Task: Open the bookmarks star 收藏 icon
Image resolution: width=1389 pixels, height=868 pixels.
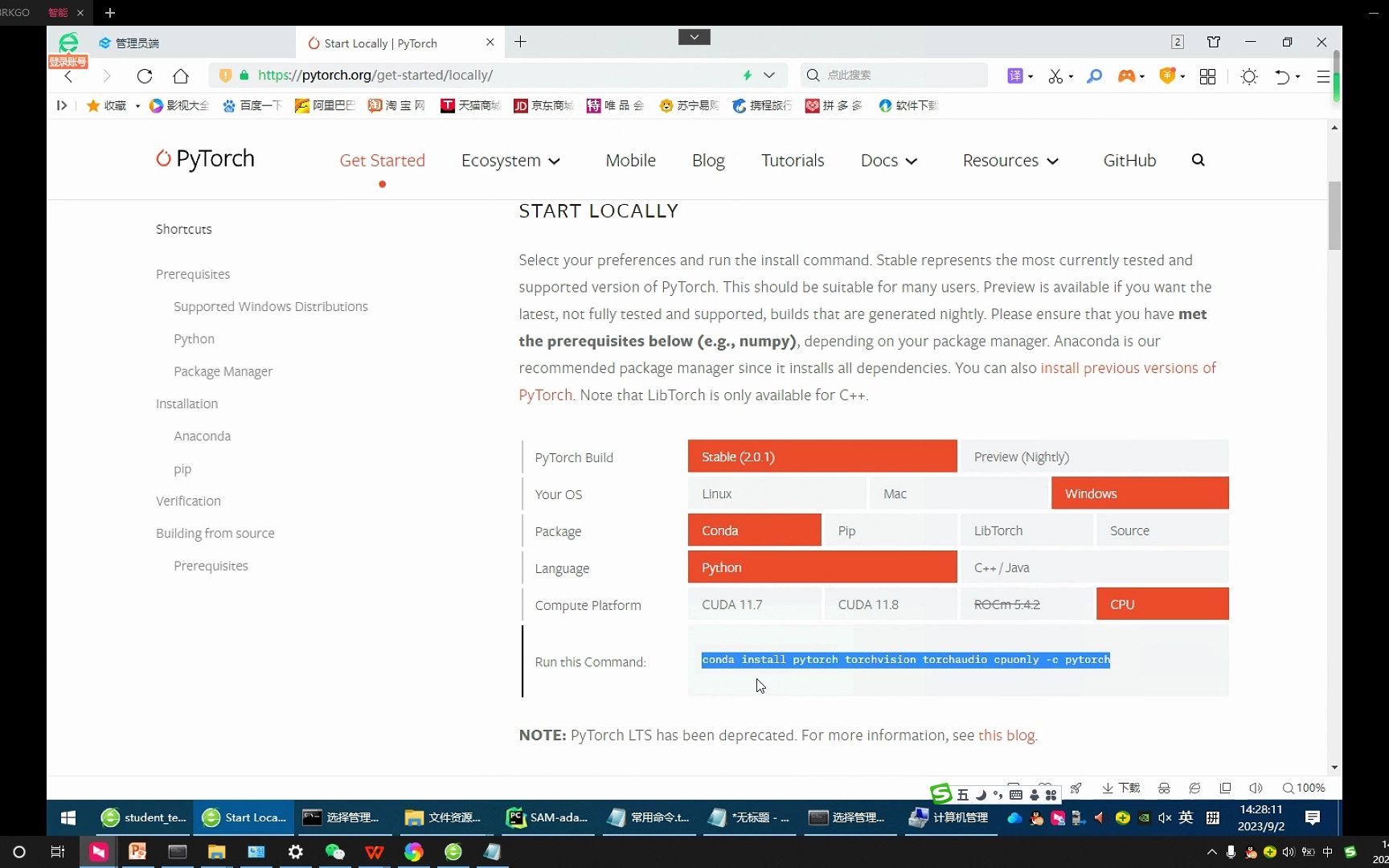Action: (92, 105)
